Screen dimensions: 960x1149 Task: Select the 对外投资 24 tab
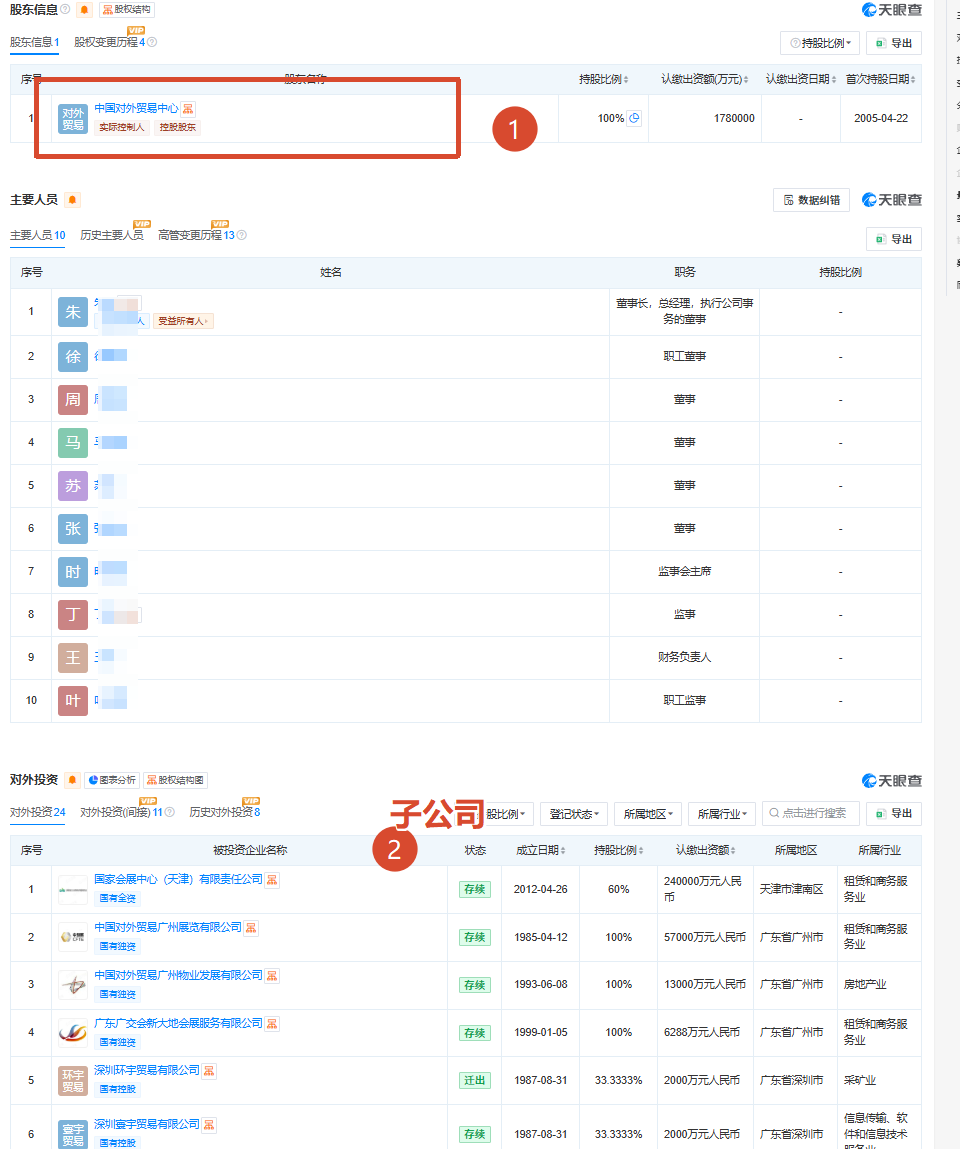(37, 812)
